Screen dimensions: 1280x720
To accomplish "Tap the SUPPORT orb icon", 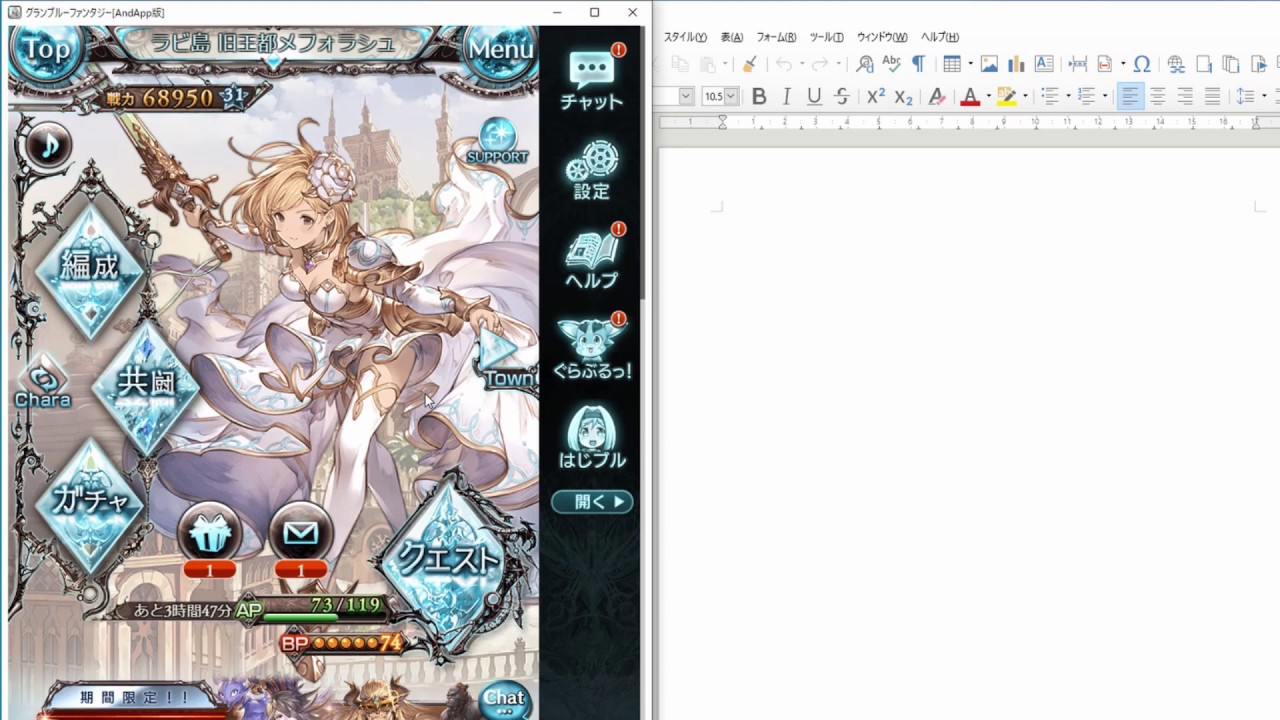I will (x=497, y=142).
